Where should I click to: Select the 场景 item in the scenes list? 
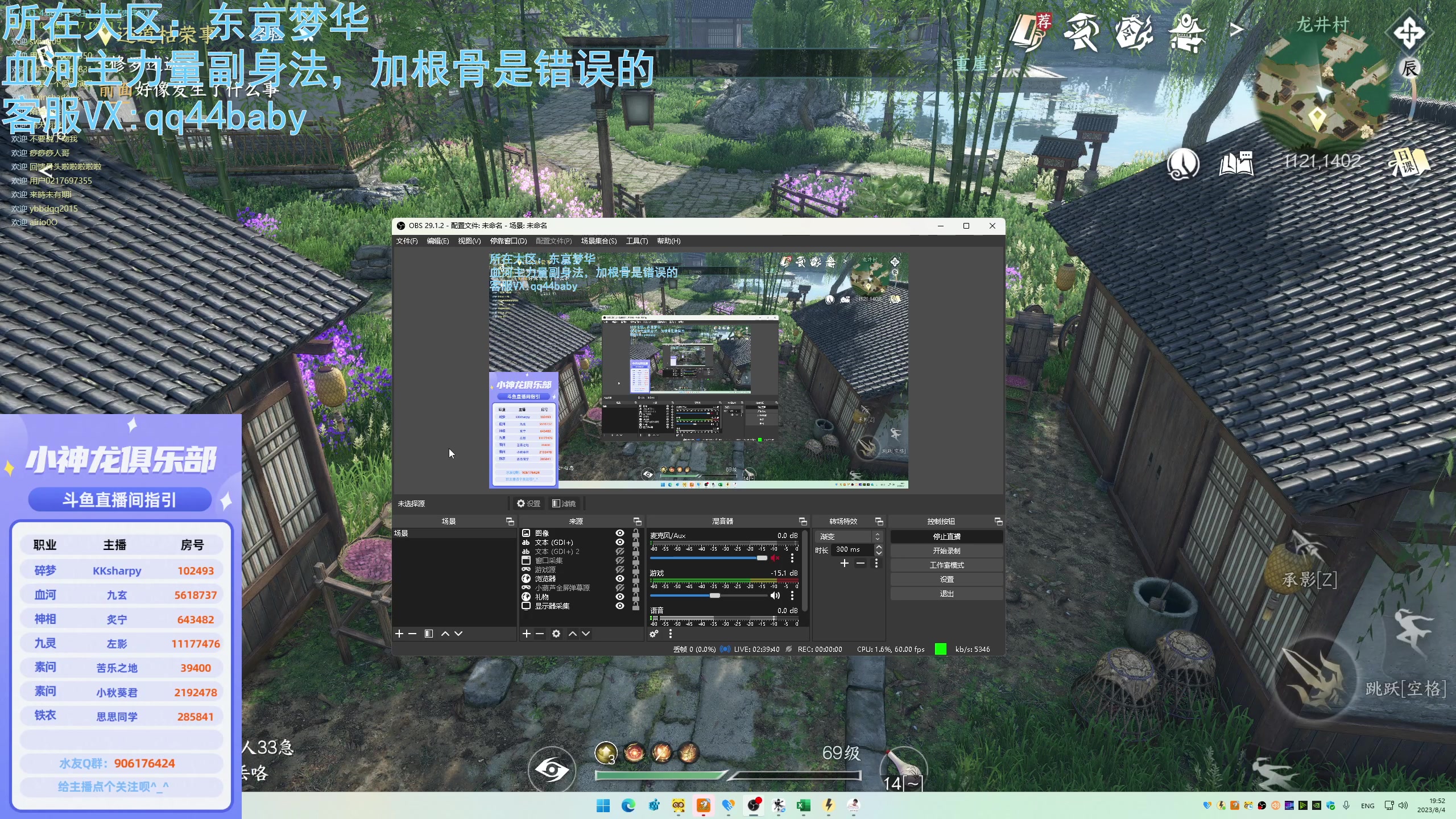(454, 533)
